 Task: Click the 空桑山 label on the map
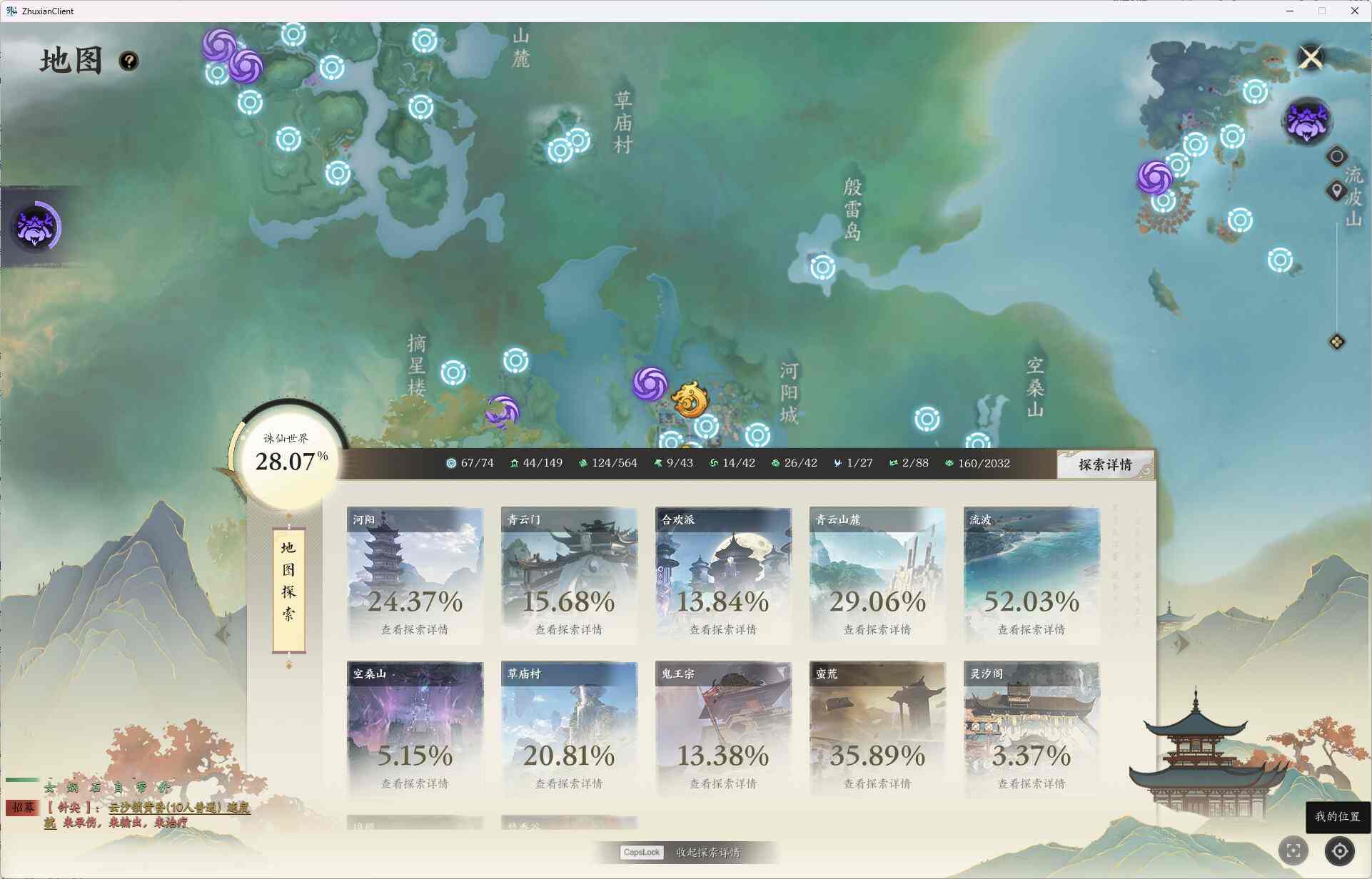[1035, 387]
